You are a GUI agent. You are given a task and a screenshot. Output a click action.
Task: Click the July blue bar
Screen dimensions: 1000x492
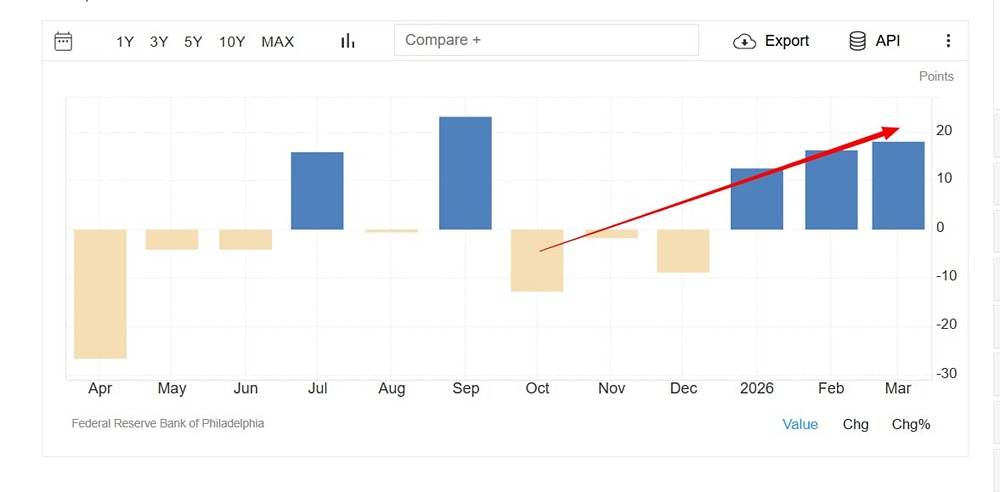(317, 190)
